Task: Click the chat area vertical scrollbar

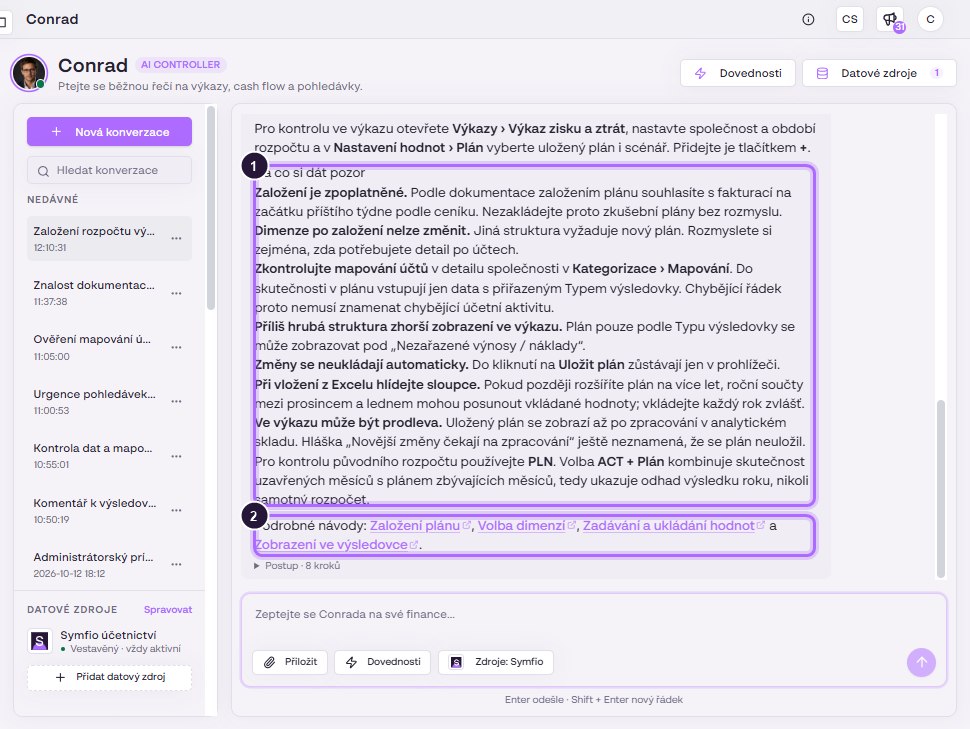Action: pyautogui.click(x=941, y=489)
